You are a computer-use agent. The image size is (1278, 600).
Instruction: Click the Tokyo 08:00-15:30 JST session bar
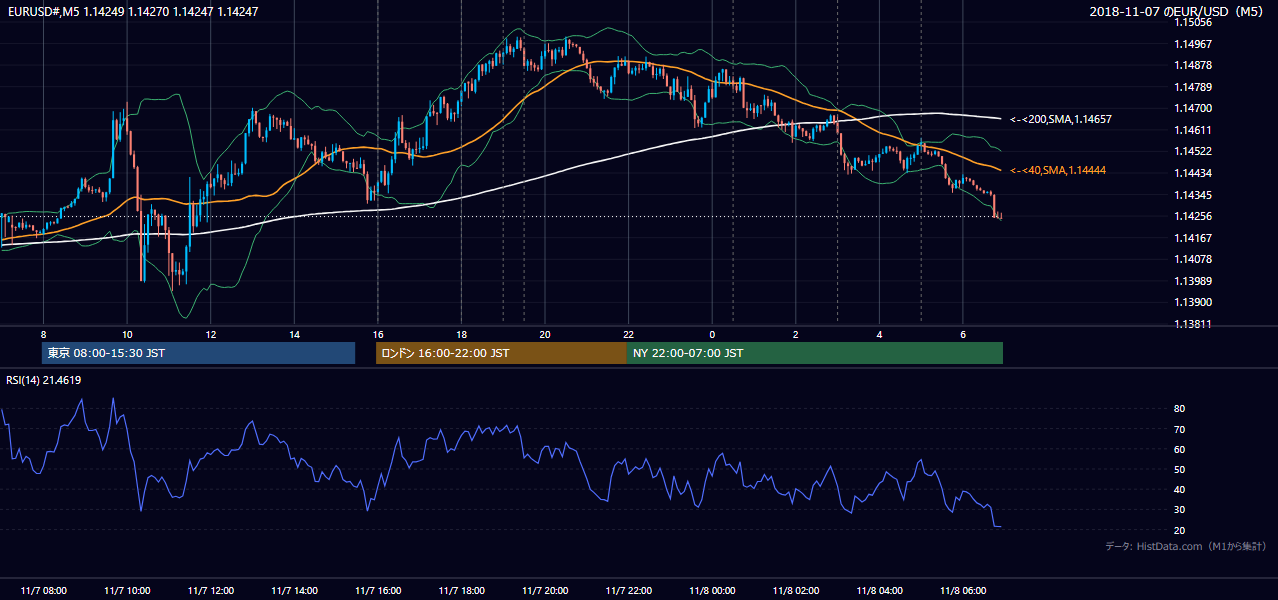[x=198, y=353]
